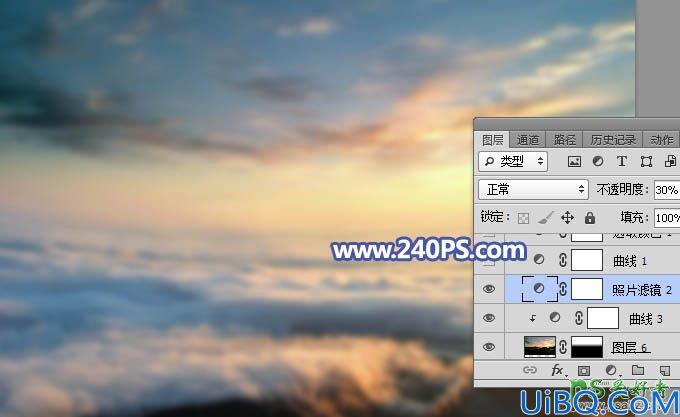The image size is (680, 417).
Task: Click the 填充 label
Action: coord(632,217)
